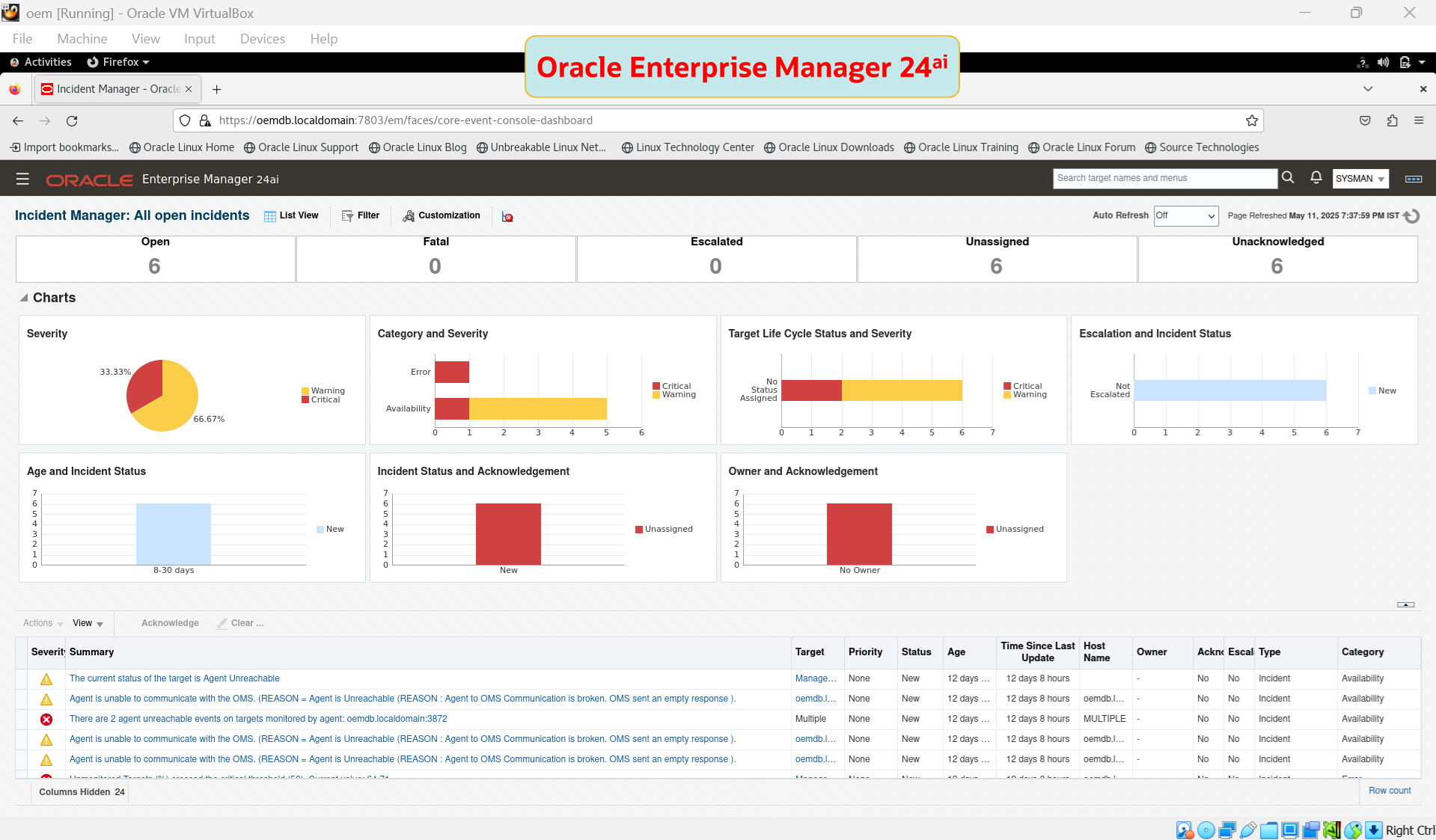Click the List View grid icon

(270, 216)
